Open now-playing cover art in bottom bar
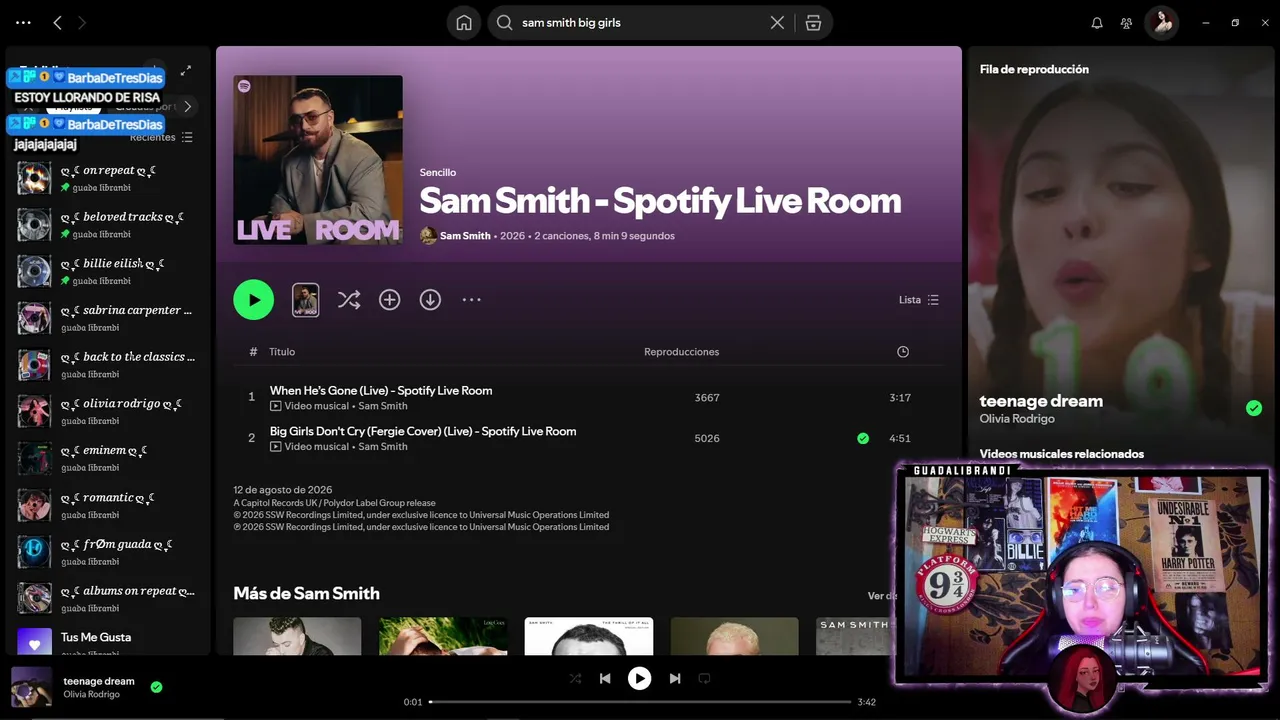The height and width of the screenshot is (720, 1280). [x=31, y=687]
